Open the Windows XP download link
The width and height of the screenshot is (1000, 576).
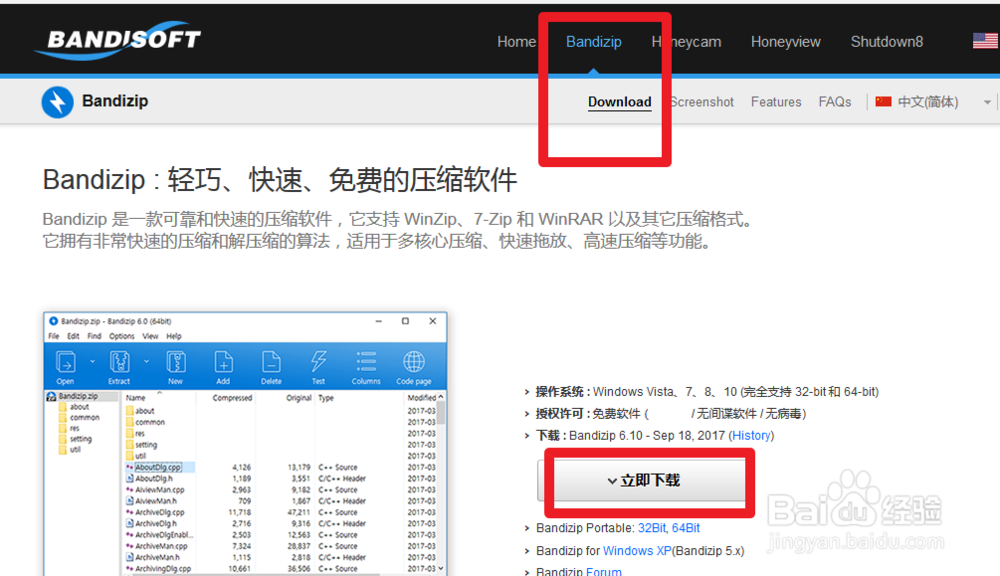tap(636, 551)
